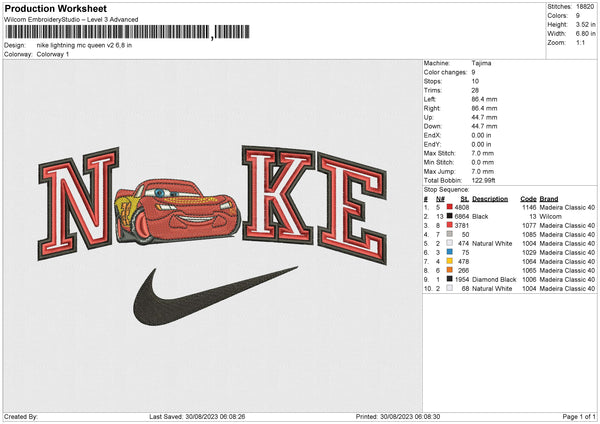Click thread code 1146
Image resolution: width=600 pixels, height=424 pixels.
click(529, 207)
